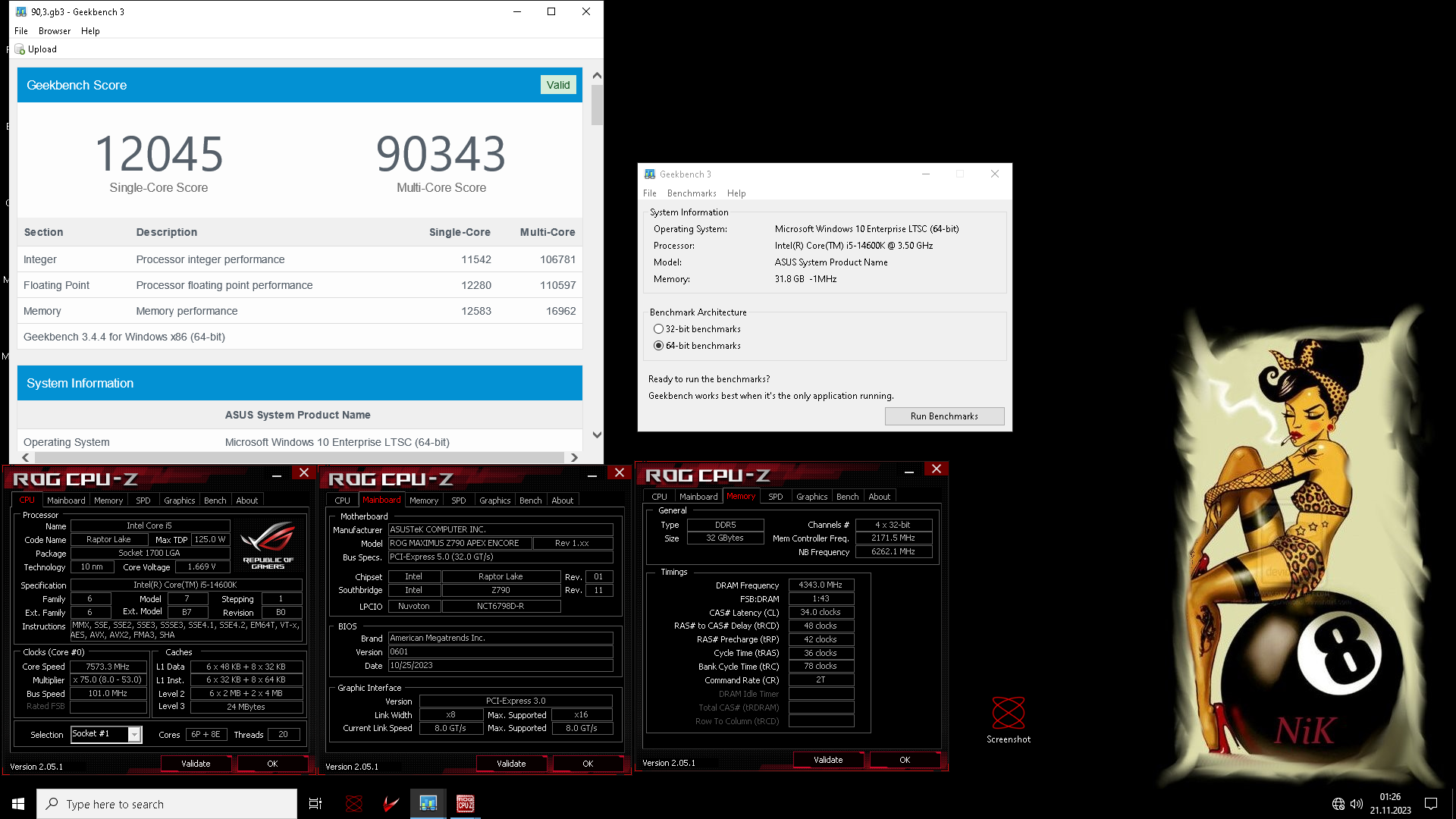
Task: Open the Windows Start menu
Action: click(18, 804)
